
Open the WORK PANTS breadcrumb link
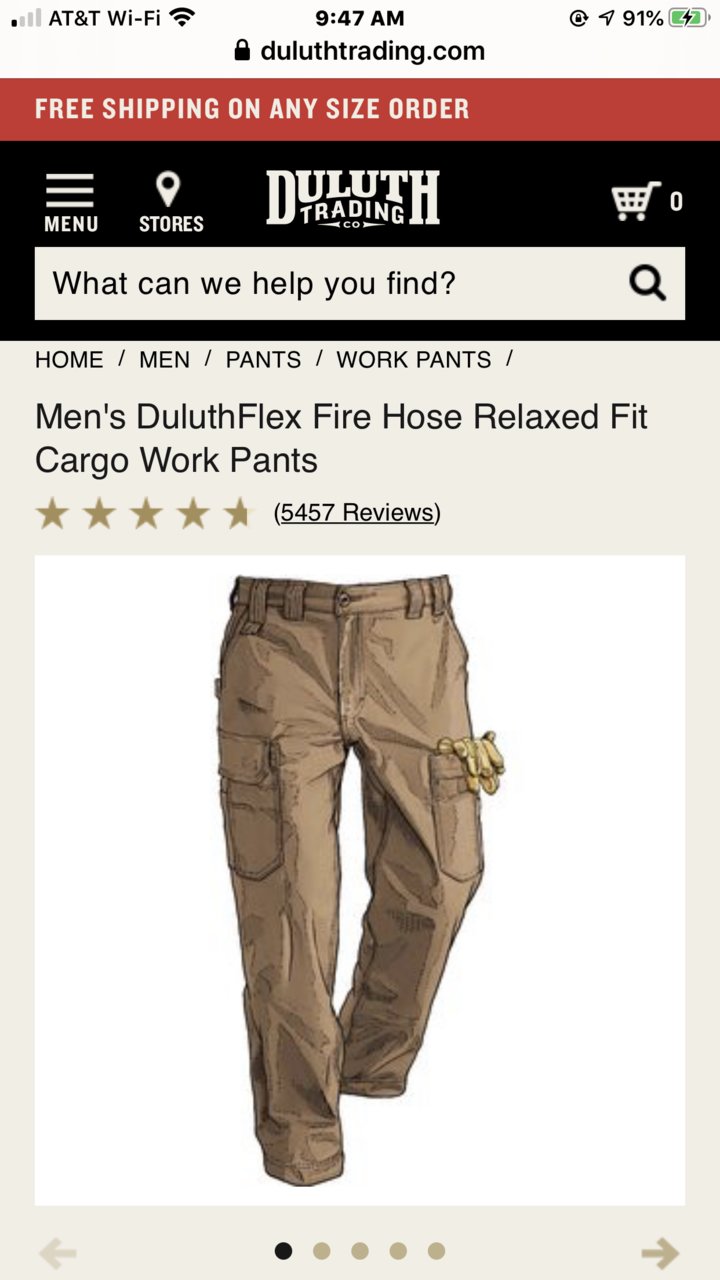tap(414, 360)
